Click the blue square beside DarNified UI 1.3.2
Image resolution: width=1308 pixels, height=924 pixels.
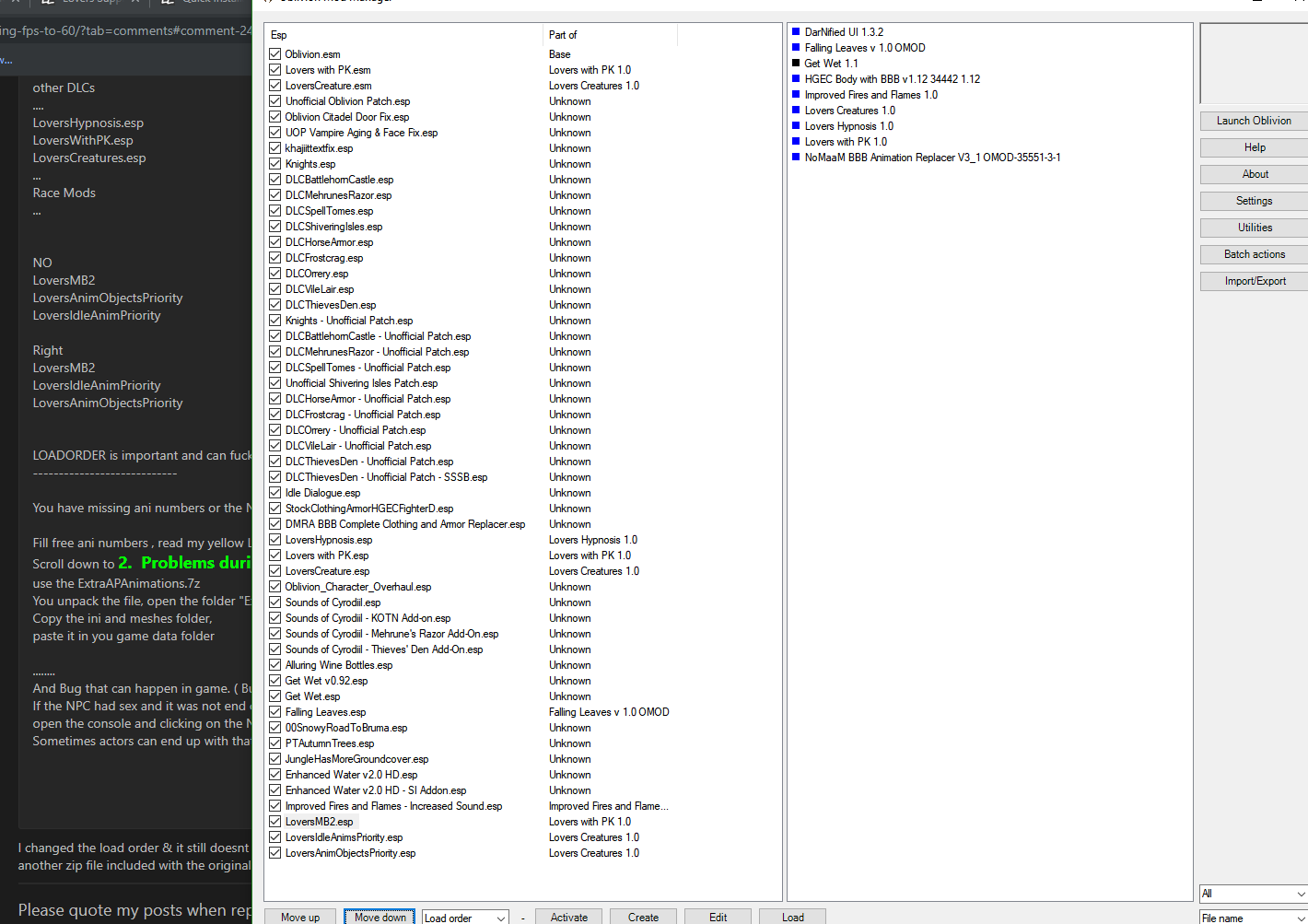796,31
